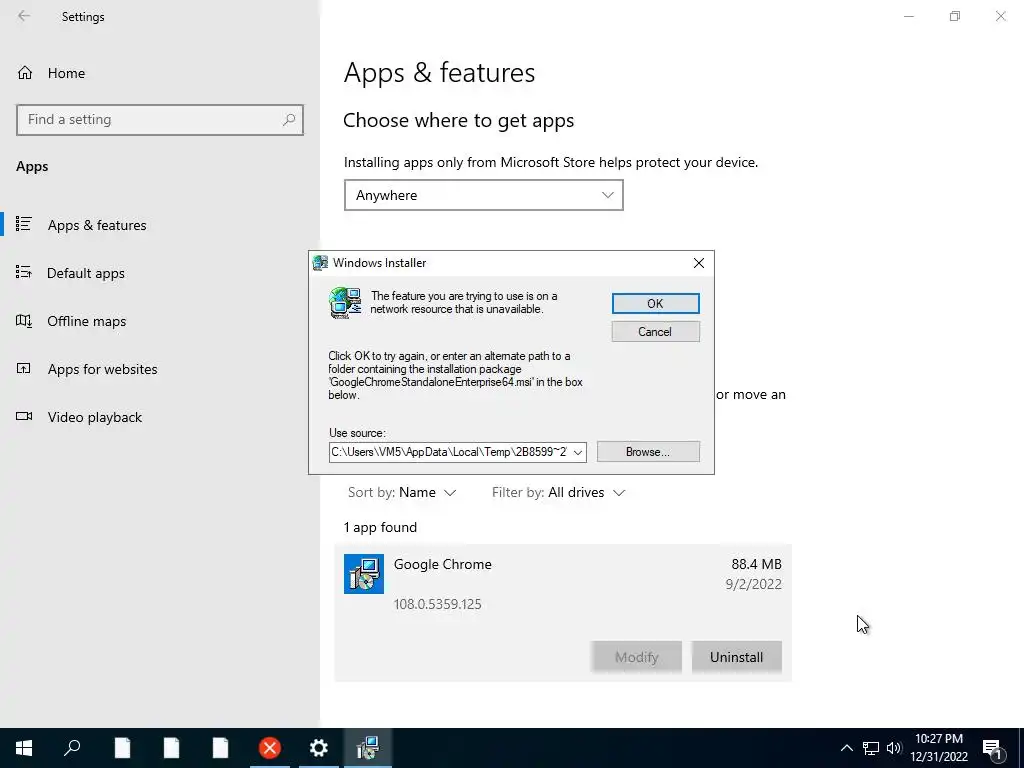
Task: Click the volume speaker tray icon
Action: pos(894,748)
